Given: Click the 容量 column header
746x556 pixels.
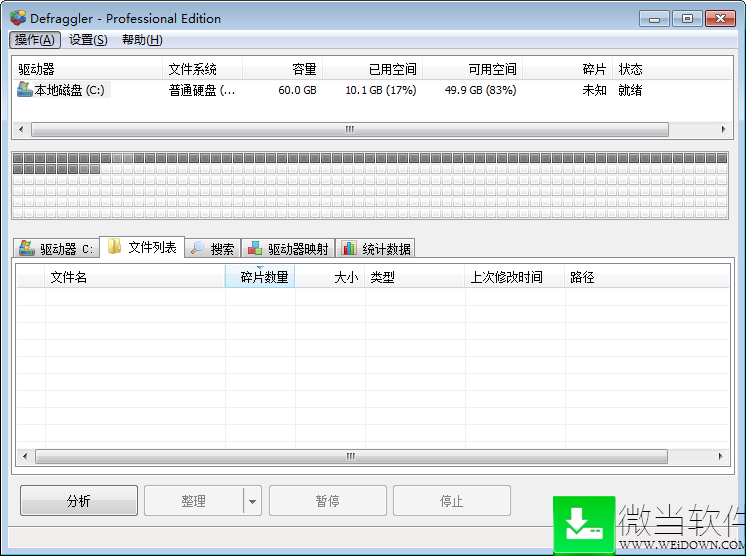Looking at the screenshot, I should (283, 69).
